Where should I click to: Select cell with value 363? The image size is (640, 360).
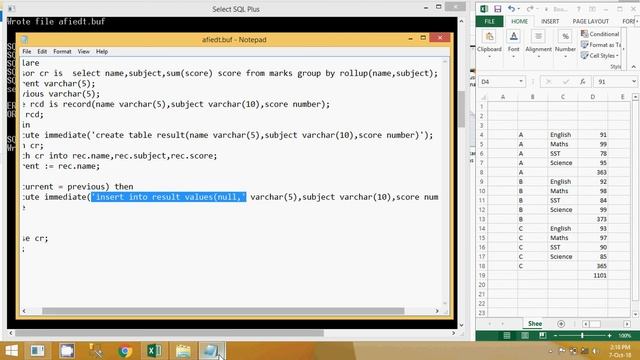tap(593, 172)
